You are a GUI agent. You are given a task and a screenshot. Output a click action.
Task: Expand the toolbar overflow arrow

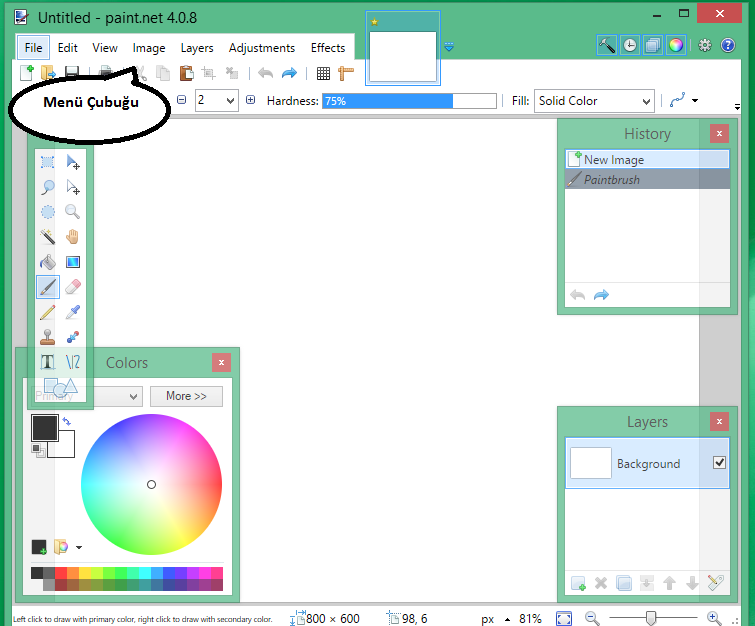pos(737,106)
